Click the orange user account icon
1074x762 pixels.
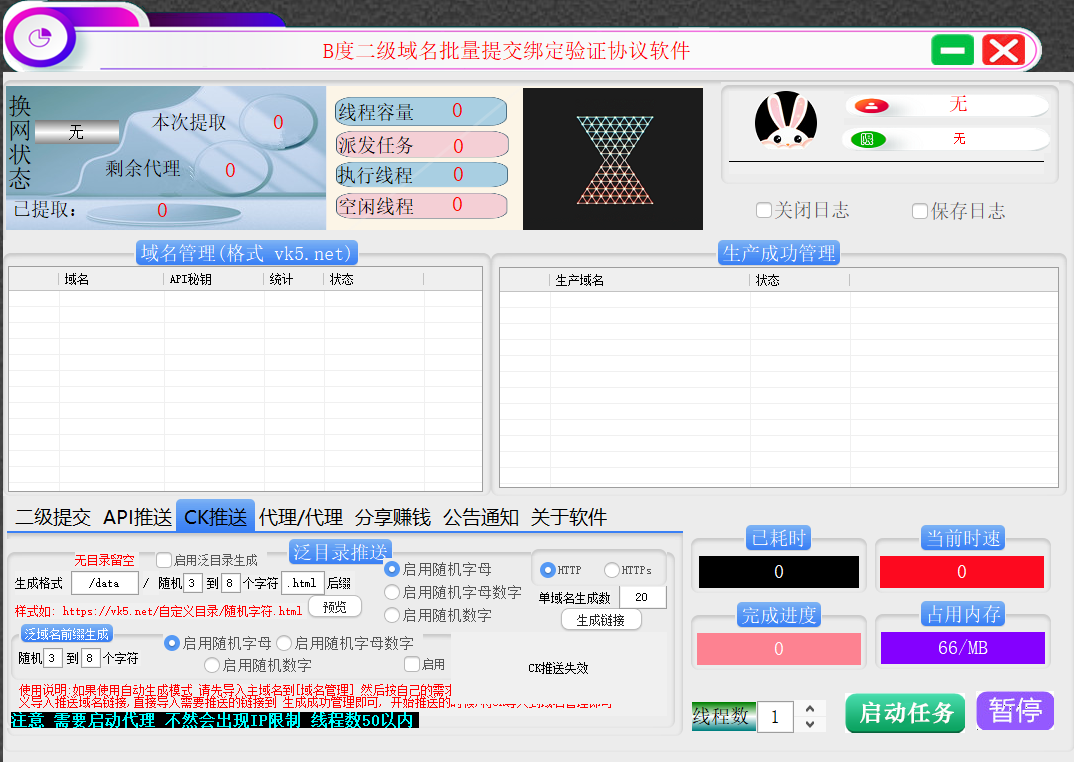click(871, 106)
